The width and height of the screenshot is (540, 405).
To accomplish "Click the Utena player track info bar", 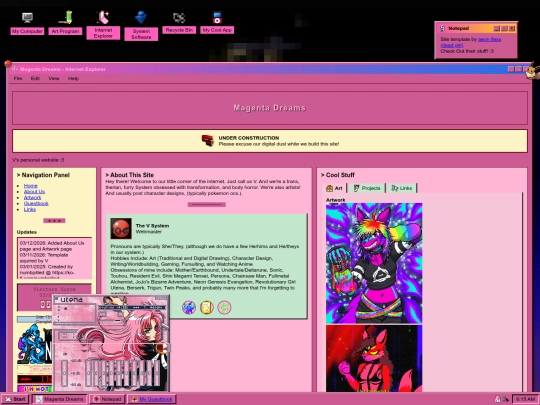I will click(132, 307).
